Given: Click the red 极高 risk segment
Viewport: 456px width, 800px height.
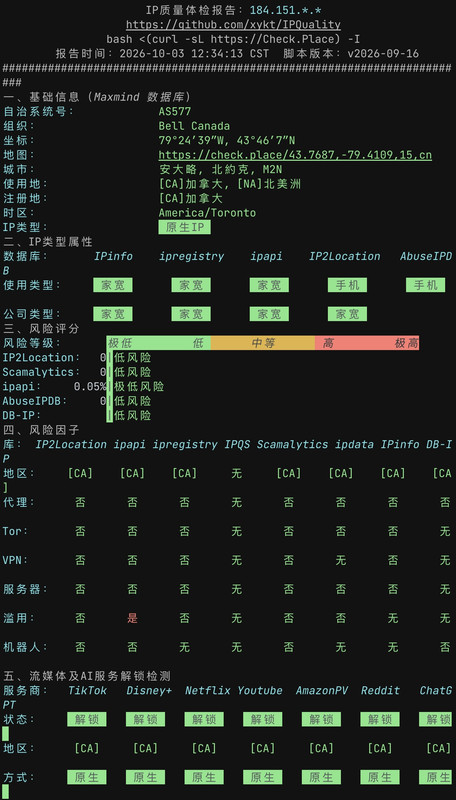Looking at the screenshot, I should pyautogui.click(x=393, y=343).
